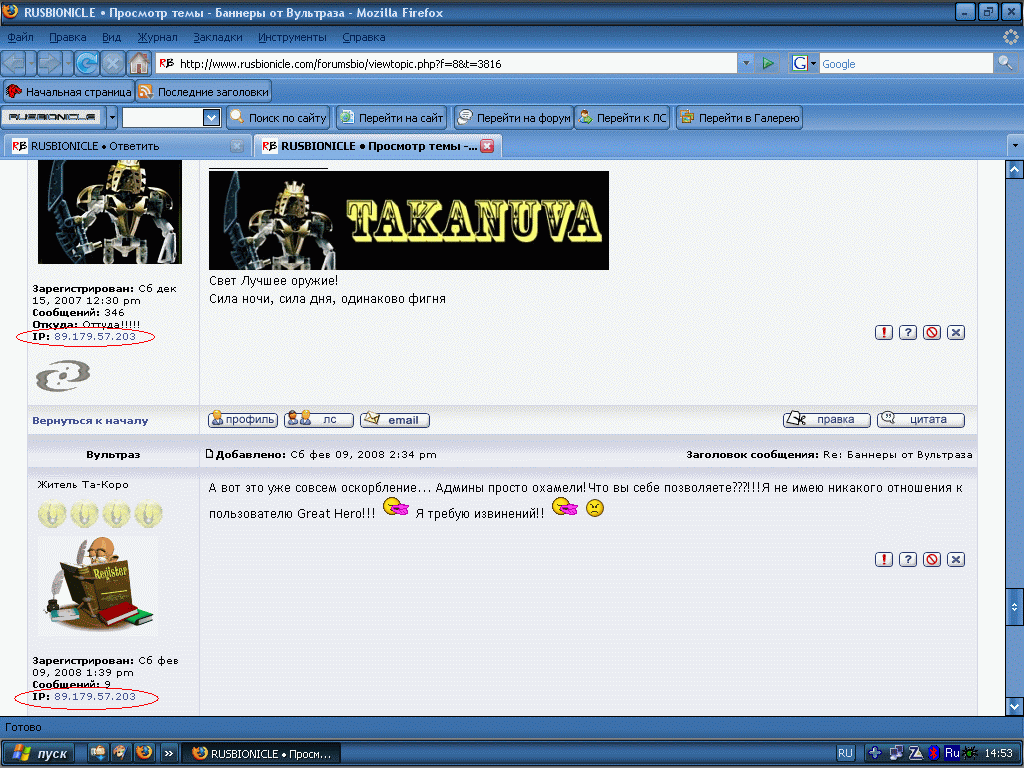Delete Вультраз's post with the X icon
This screenshot has height=768, width=1024.
coord(956,560)
